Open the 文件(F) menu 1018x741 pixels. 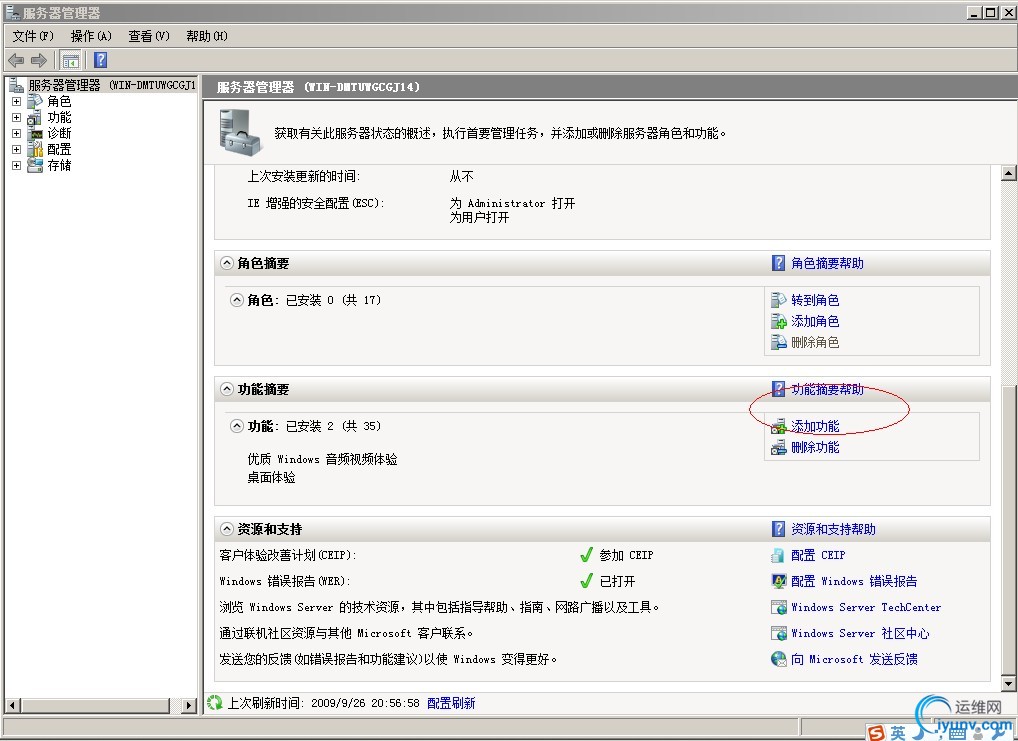click(x=33, y=36)
